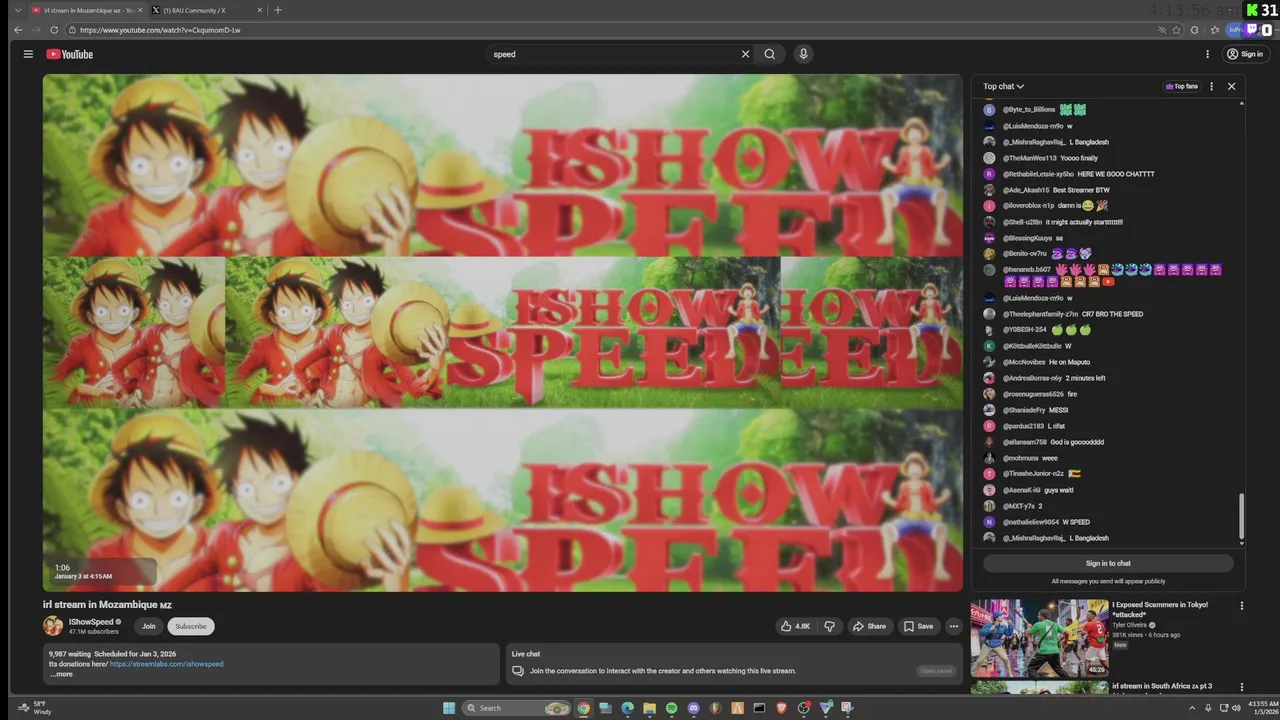Open the Top chat dropdown
Screen dimensions: 1280x720
tap(1003, 86)
